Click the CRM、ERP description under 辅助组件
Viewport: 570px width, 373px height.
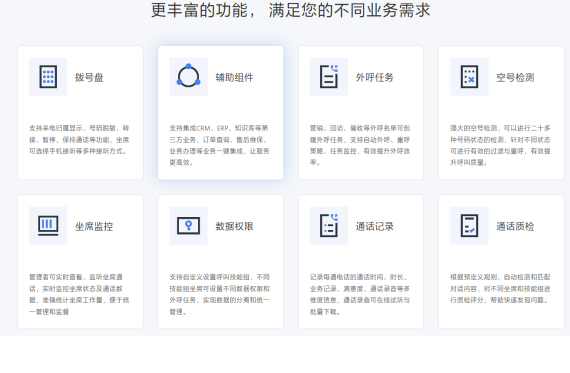(x=220, y=145)
